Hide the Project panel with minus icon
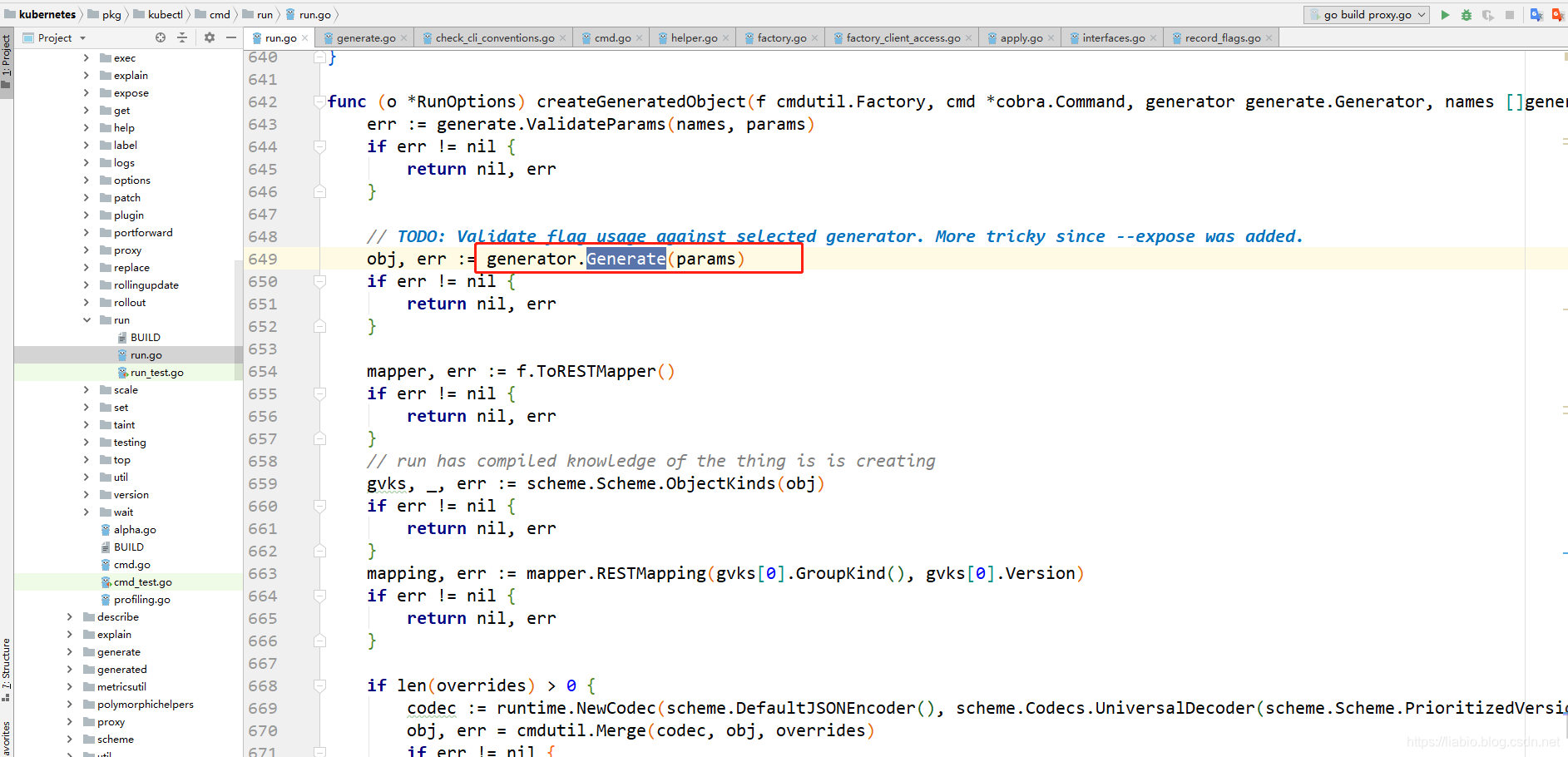Viewport: 1568px width, 757px height. tap(231, 37)
